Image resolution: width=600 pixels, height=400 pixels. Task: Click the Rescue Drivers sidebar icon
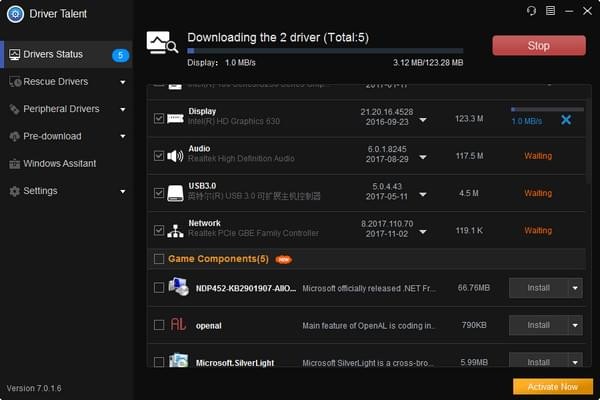click(x=15, y=82)
